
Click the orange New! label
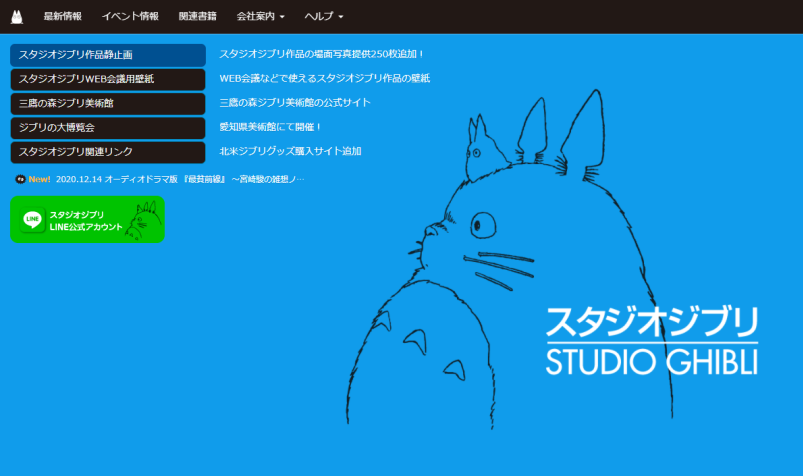tap(39, 179)
